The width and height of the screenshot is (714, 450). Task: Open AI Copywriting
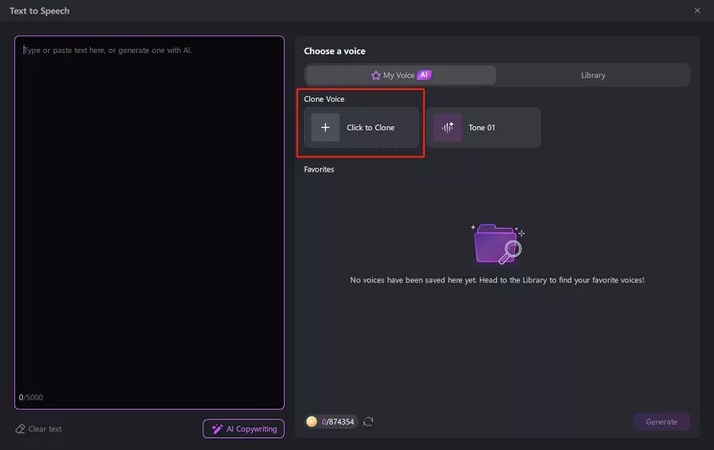coord(244,429)
